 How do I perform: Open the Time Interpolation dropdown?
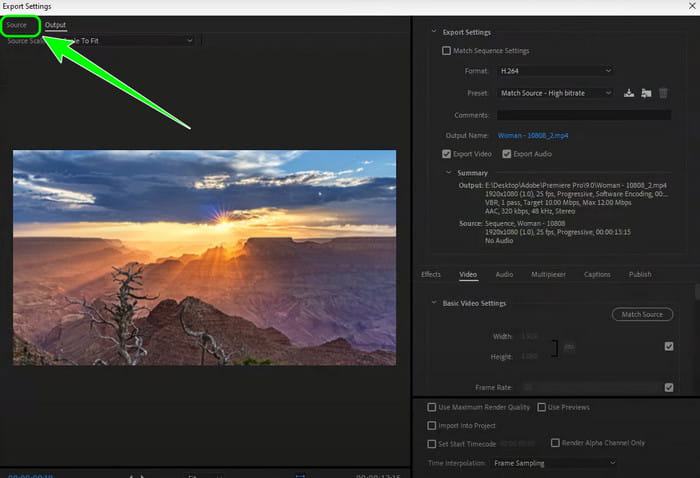[x=554, y=464]
